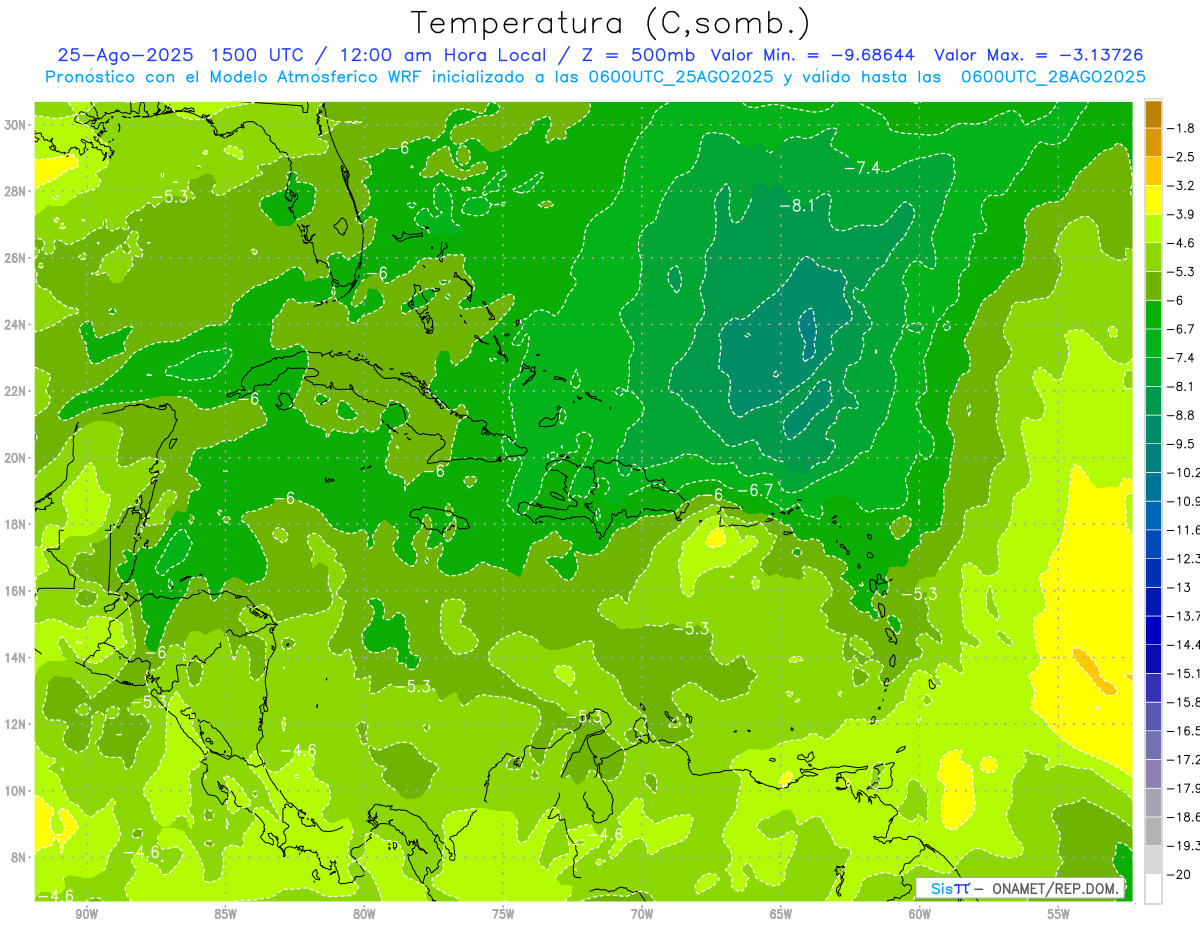Click the '26N' latitude label

pyautogui.click(x=17, y=258)
